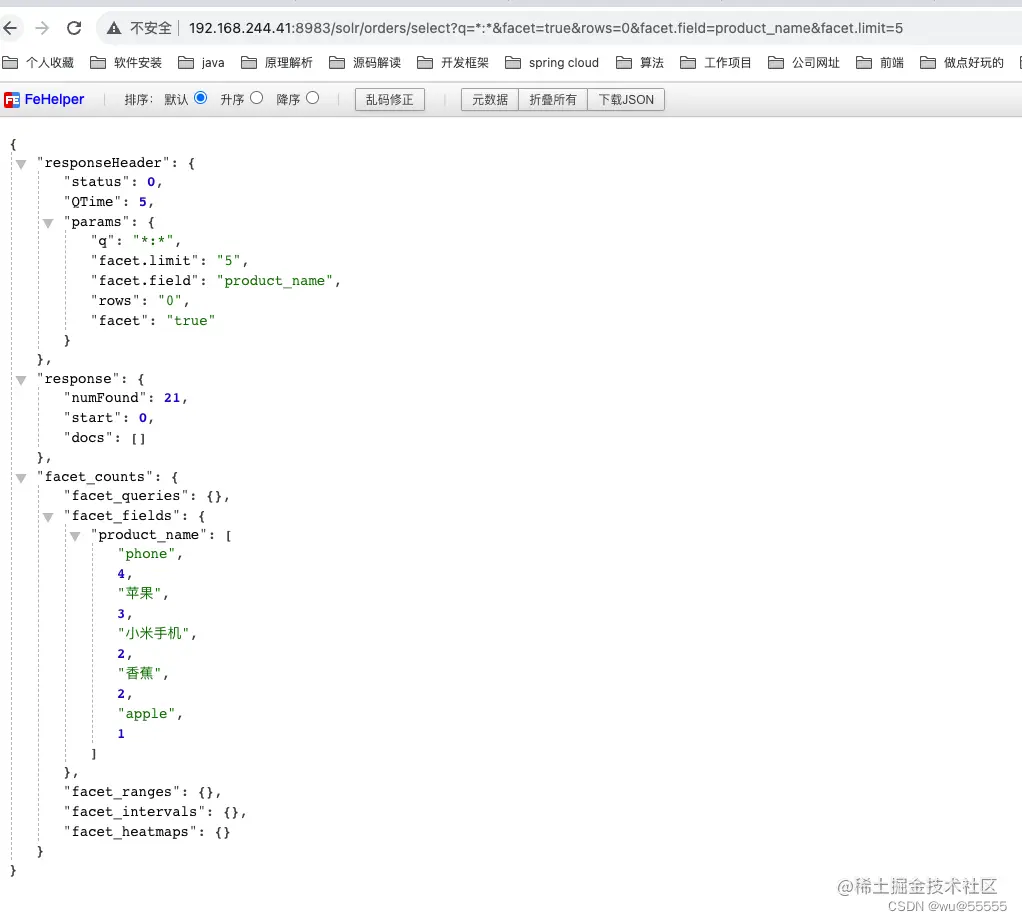The image size is (1022, 921).
Task: Click the FeHelper name link
Action: (55, 100)
